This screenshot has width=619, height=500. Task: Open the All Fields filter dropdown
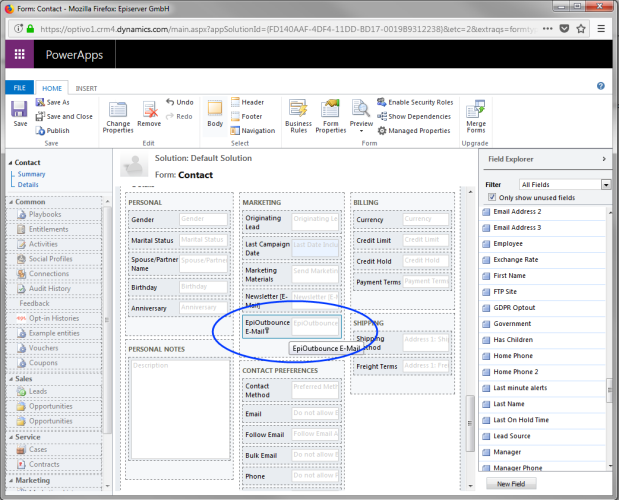[605, 185]
